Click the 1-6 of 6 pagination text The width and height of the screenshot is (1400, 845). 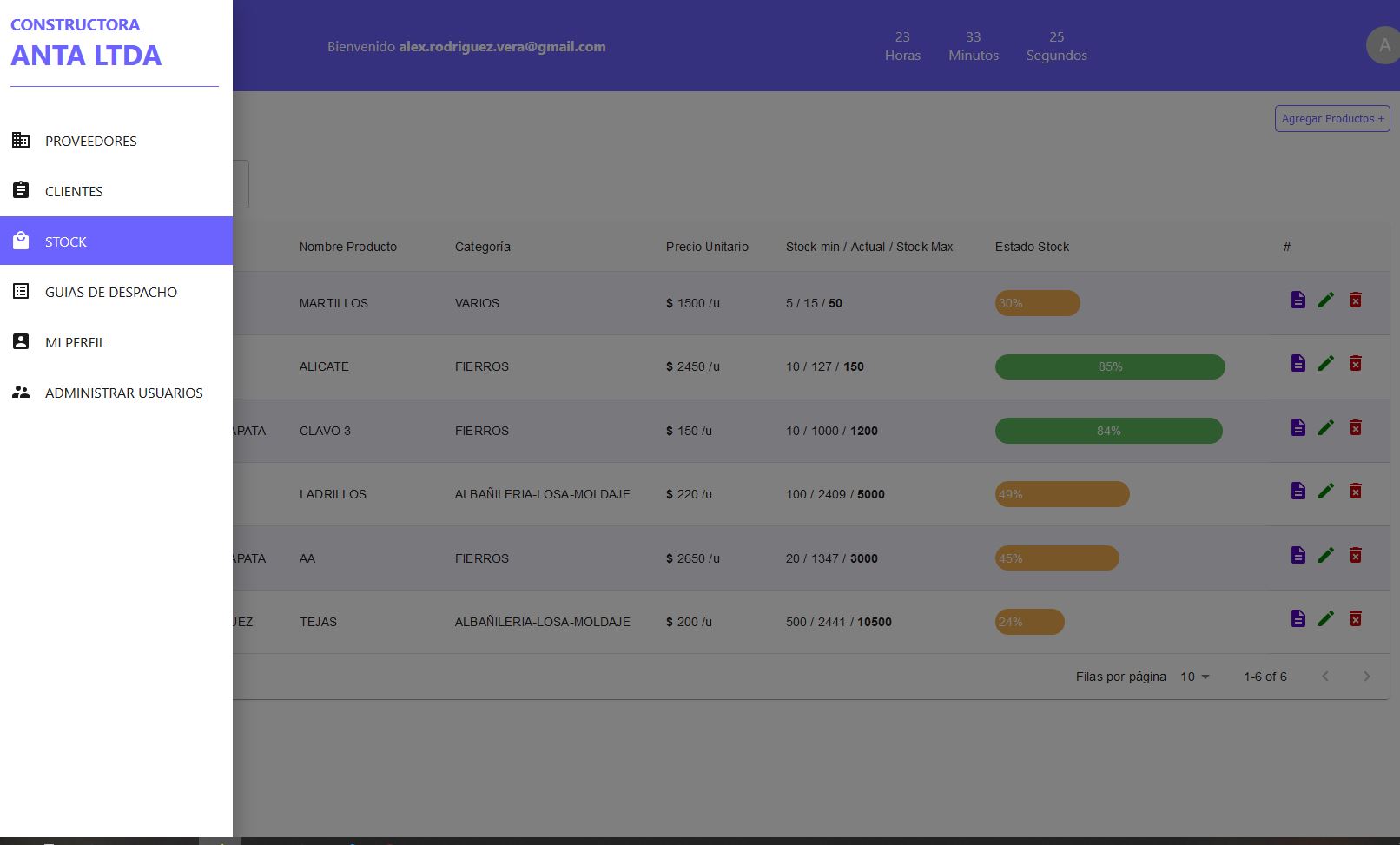click(x=1265, y=677)
